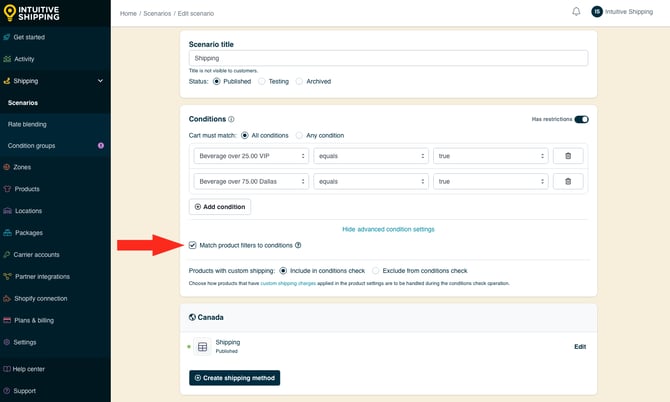Click the Zones globe icon
Viewport: 670px width, 402px height.
(x=7, y=167)
